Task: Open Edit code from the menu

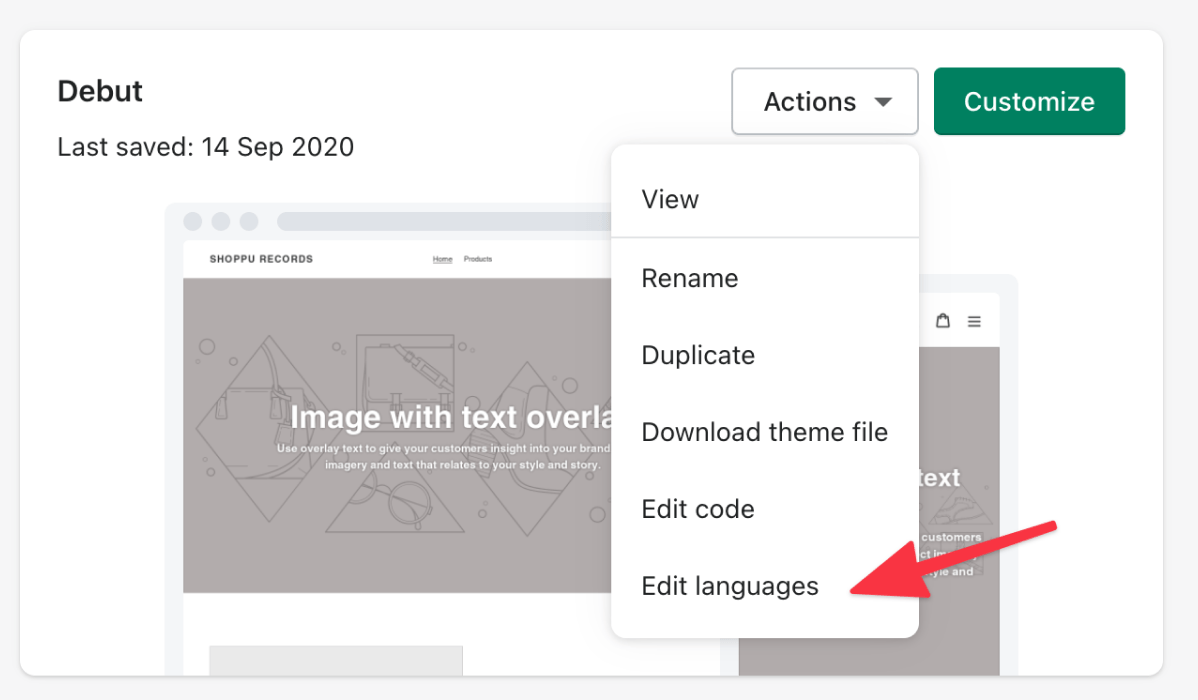Action: click(698, 509)
